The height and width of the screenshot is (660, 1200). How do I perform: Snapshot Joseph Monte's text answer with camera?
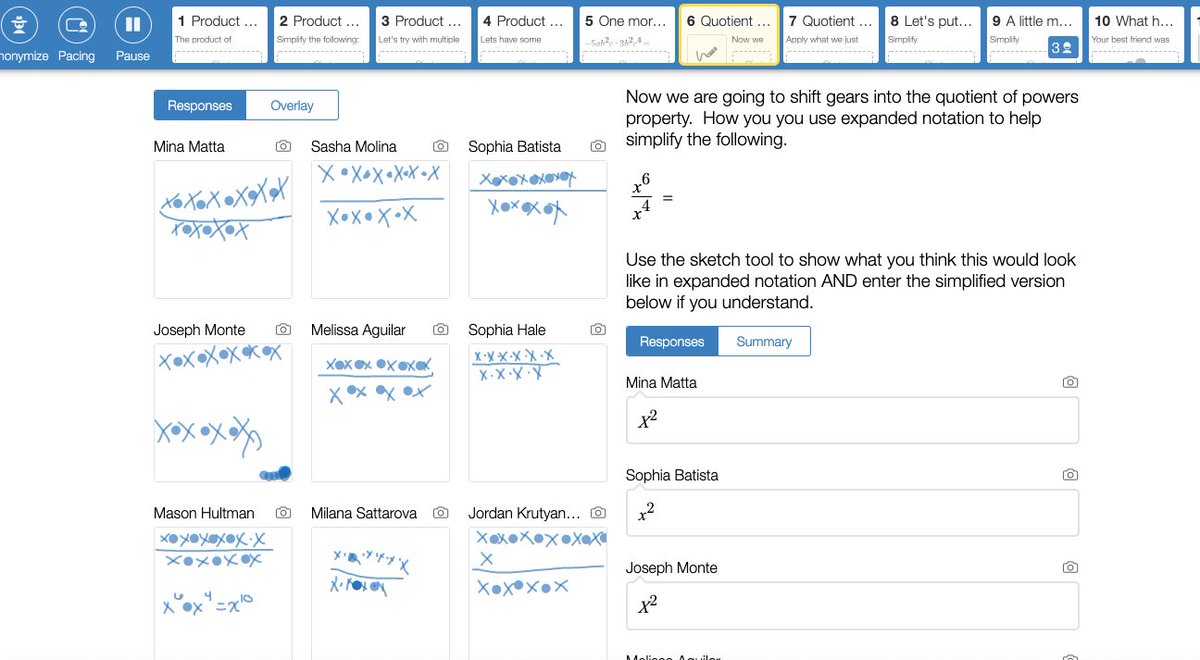(1070, 567)
